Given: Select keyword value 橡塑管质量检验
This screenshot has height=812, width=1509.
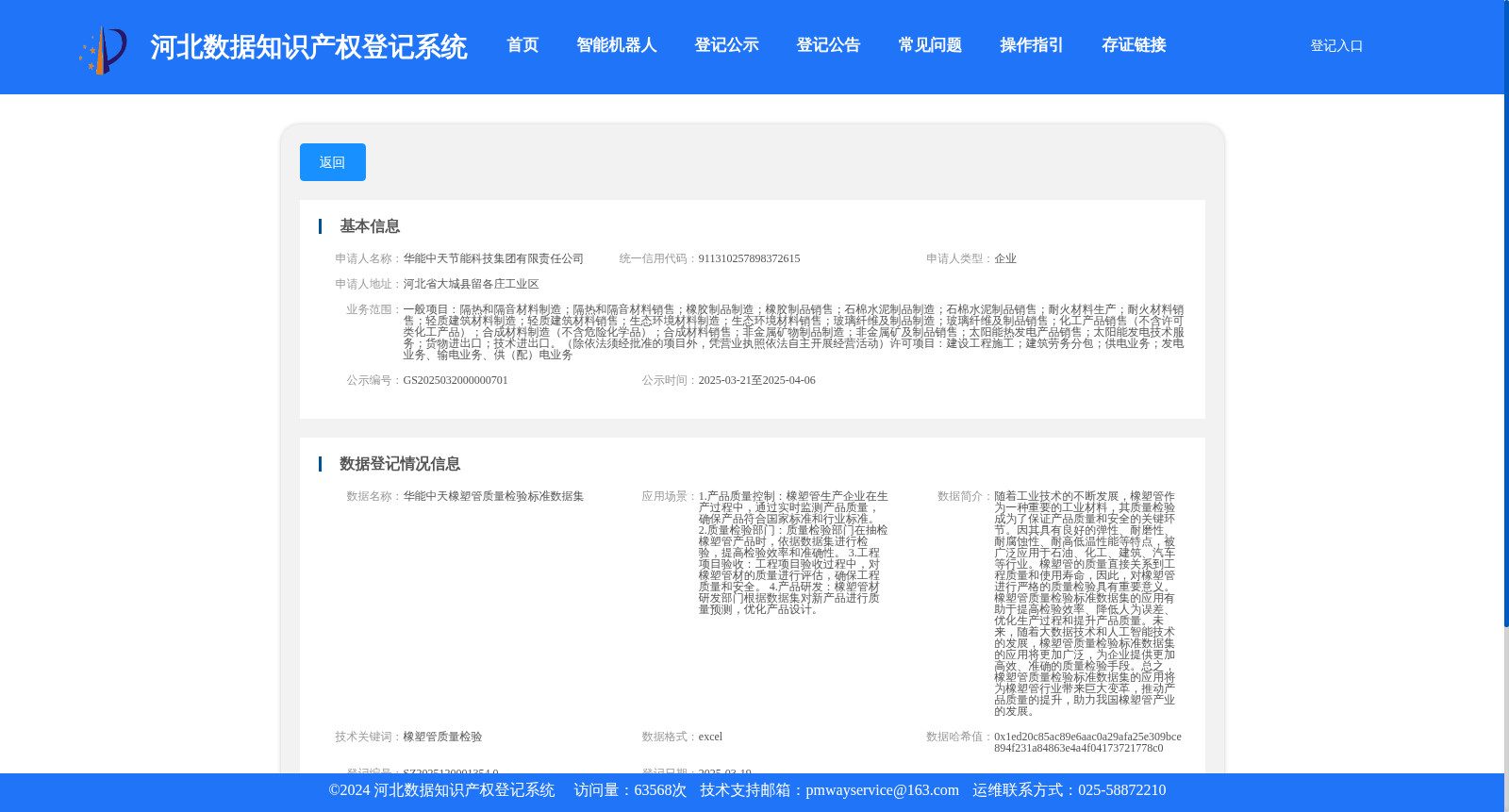Looking at the screenshot, I should 442,737.
